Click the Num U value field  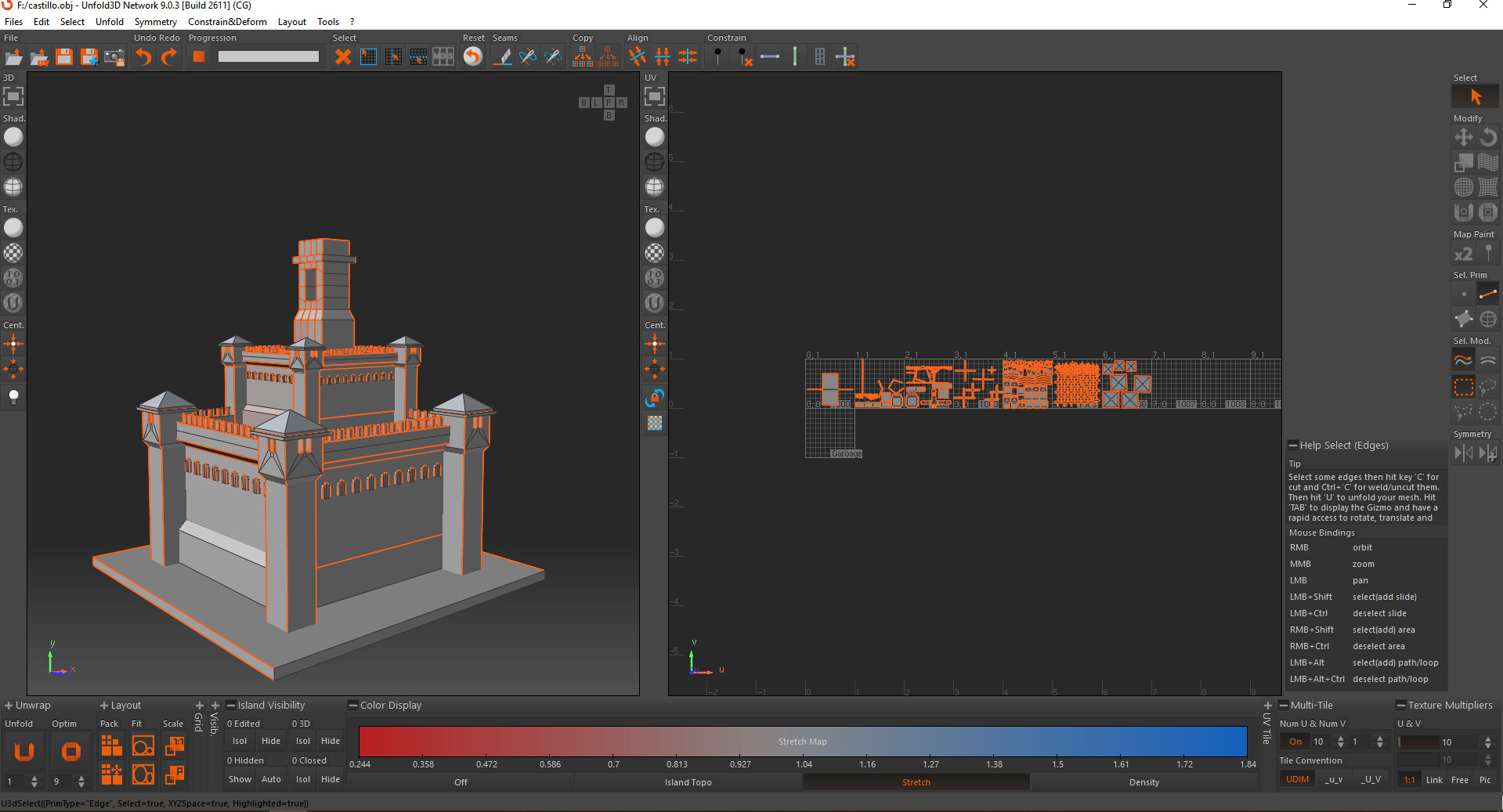1321,742
